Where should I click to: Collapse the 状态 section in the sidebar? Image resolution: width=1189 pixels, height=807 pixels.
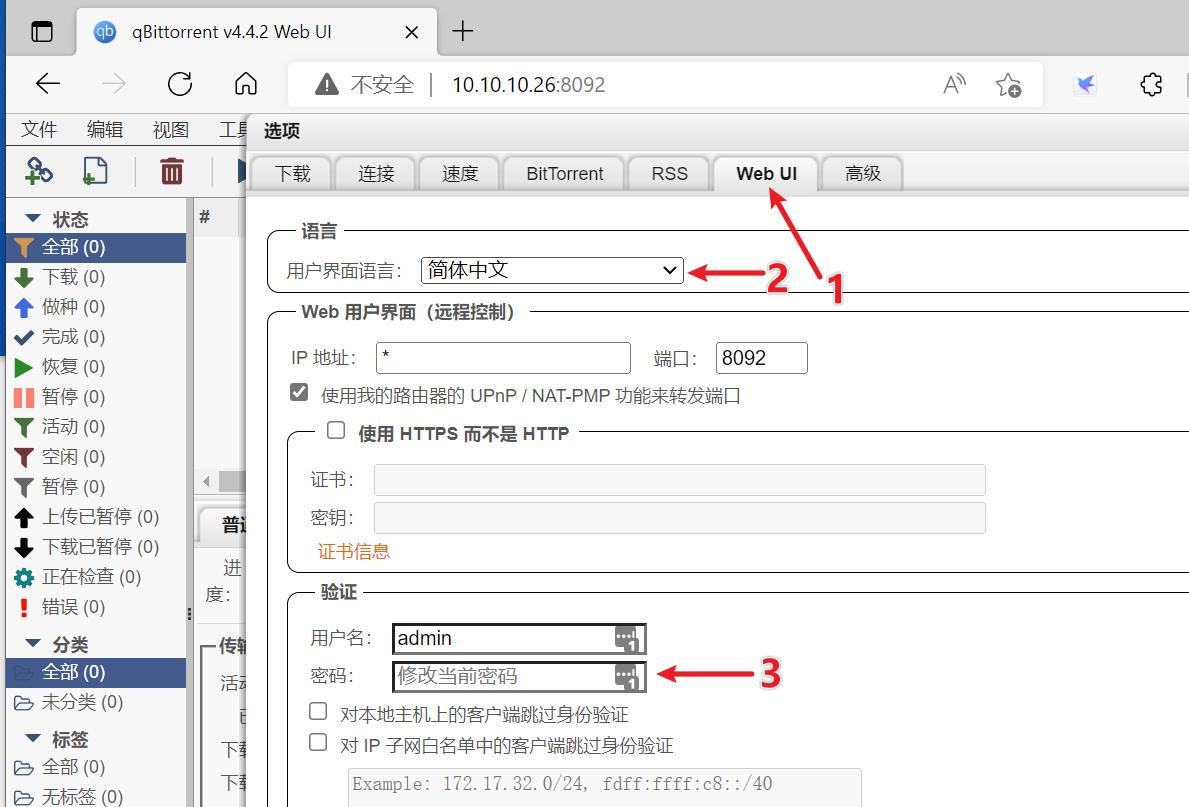point(33,218)
